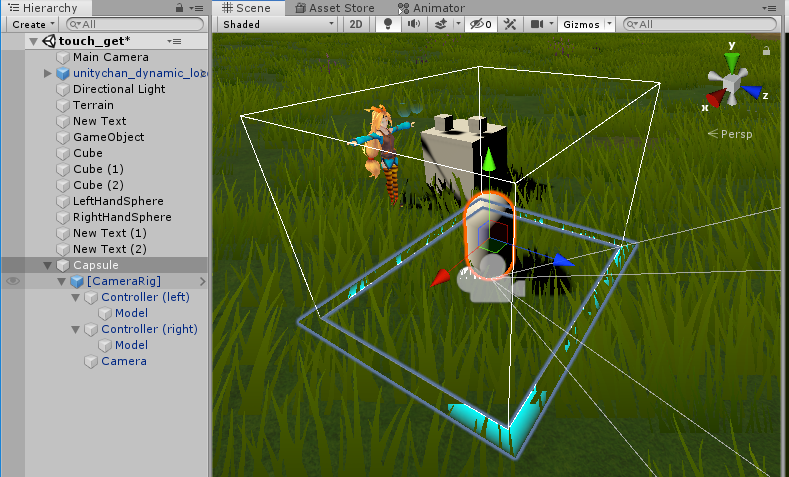Switch to the Scene tab
The width and height of the screenshot is (789, 477).
pyautogui.click(x=247, y=8)
